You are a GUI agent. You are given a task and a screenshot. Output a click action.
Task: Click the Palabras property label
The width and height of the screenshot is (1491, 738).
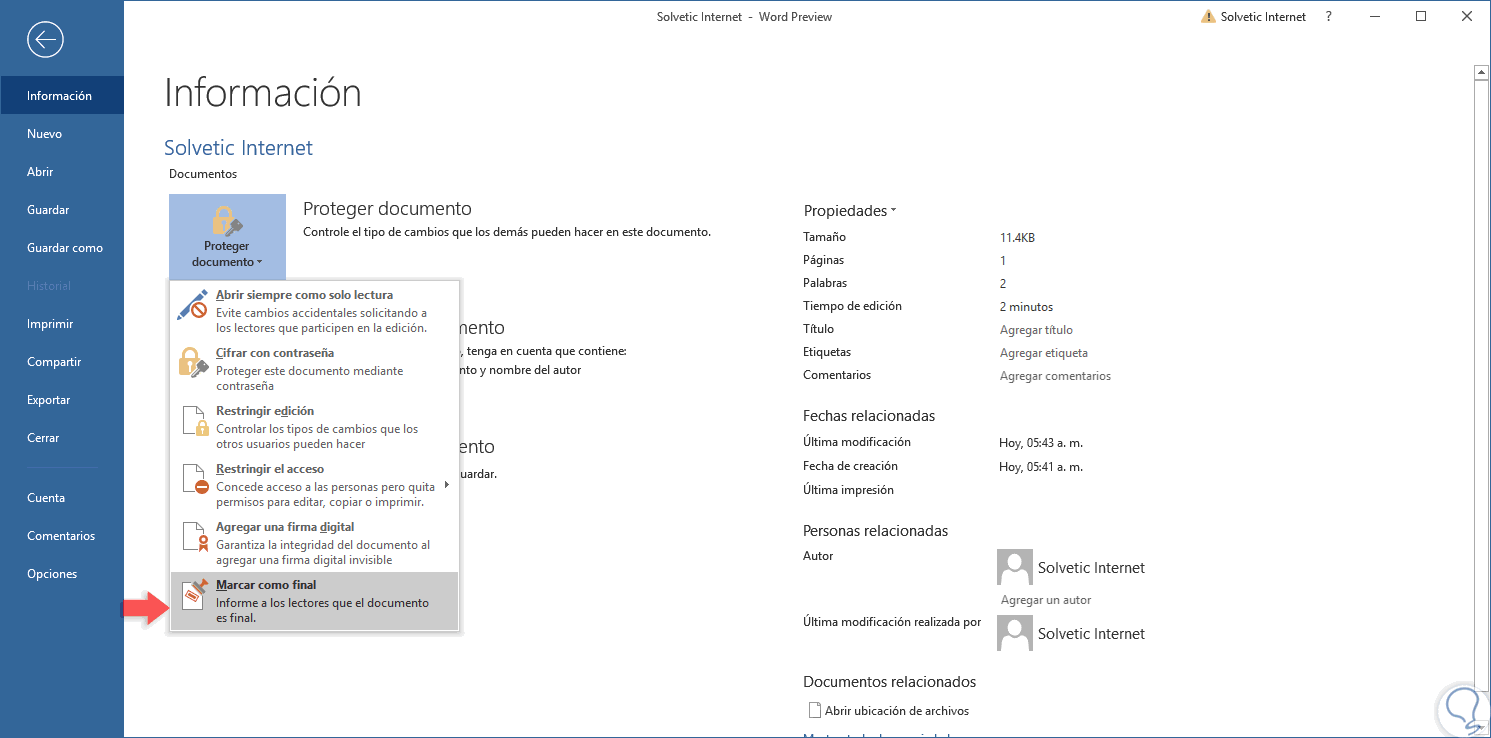pyautogui.click(x=825, y=283)
